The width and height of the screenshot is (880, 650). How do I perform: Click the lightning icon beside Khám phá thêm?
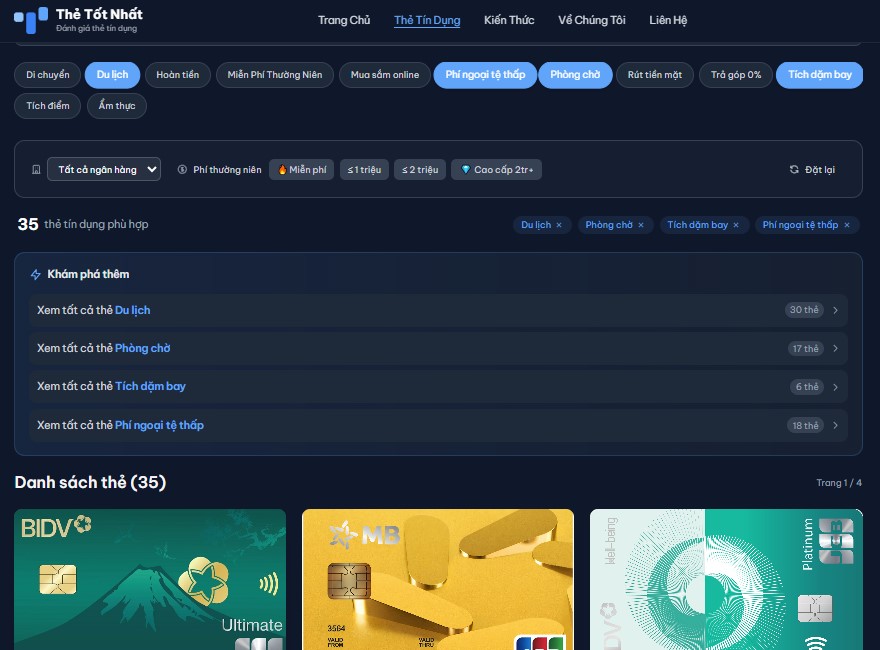point(35,274)
